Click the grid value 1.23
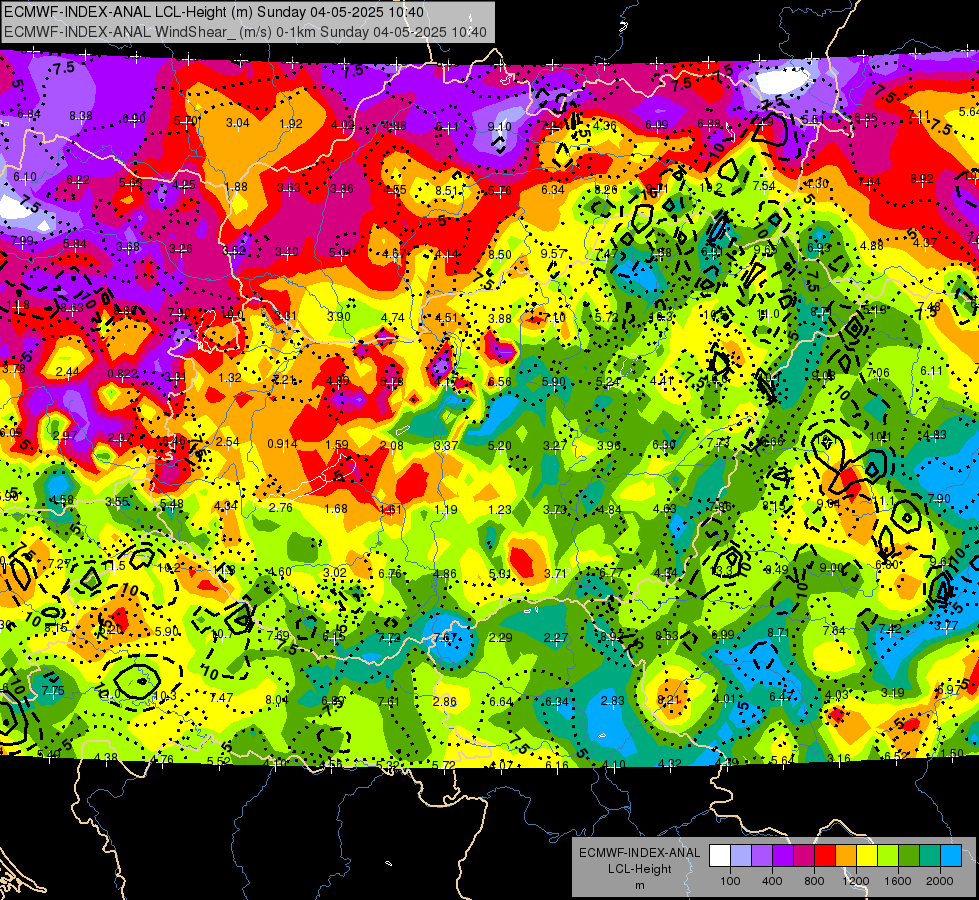 point(499,510)
